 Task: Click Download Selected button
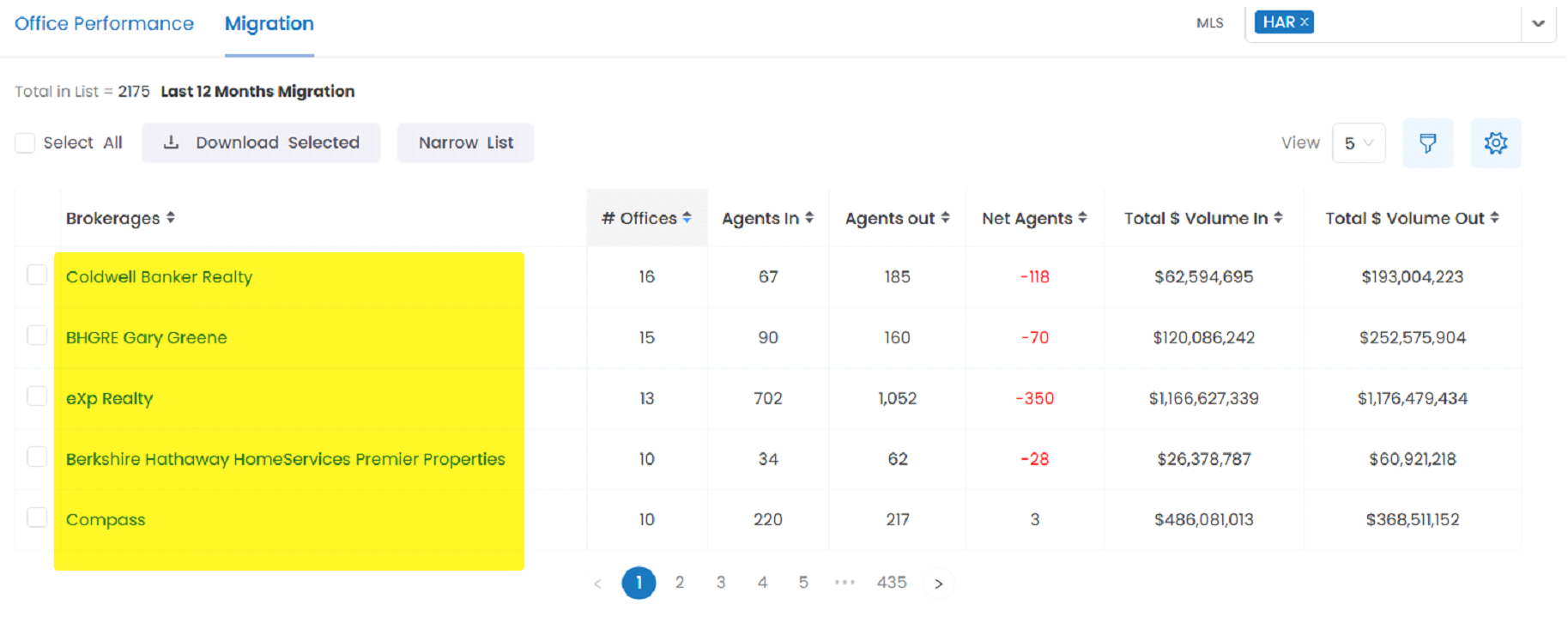pyautogui.click(x=261, y=142)
